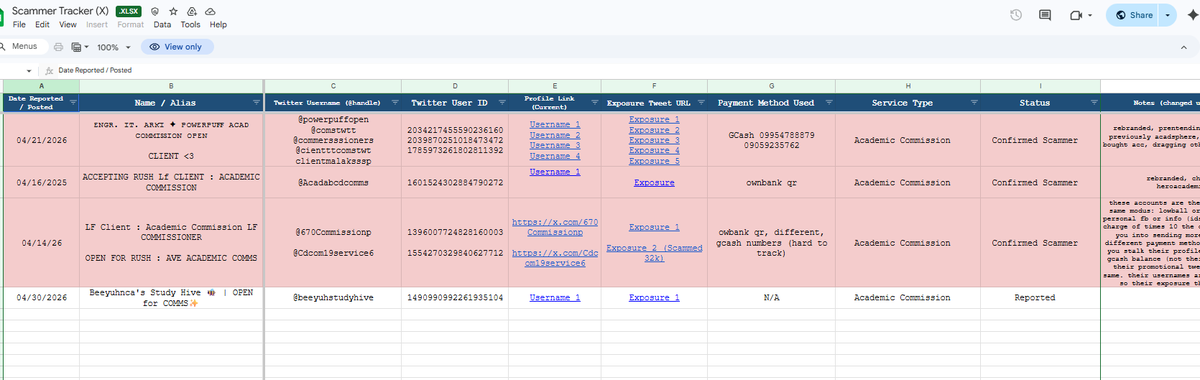Select the 04/14/26 date cell
Screen dimensions: 1200x380
point(40,243)
